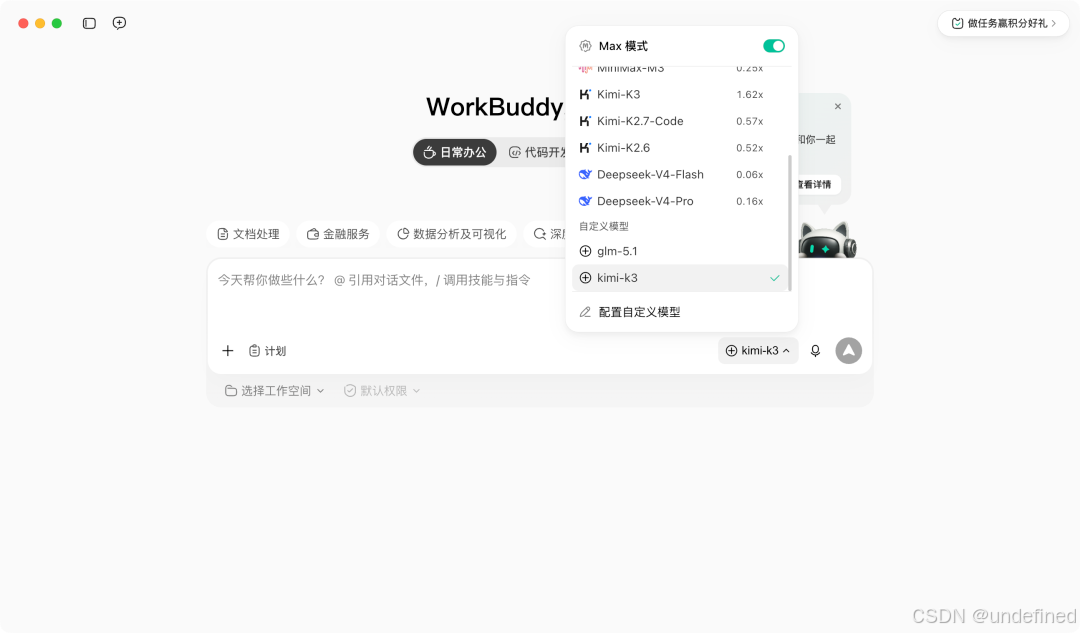Turn off the Max 模式 switch
Image resolution: width=1080 pixels, height=633 pixels.
773,46
